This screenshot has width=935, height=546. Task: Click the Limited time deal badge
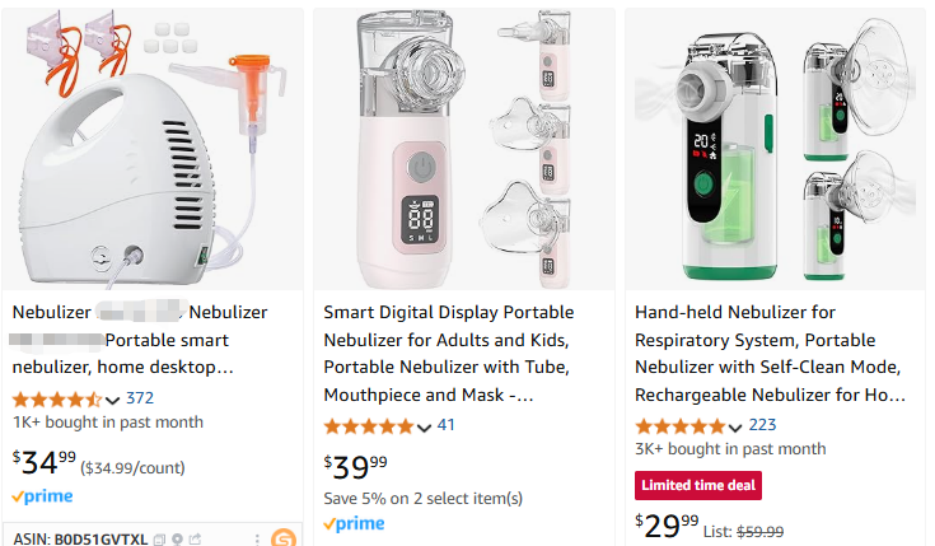(698, 486)
